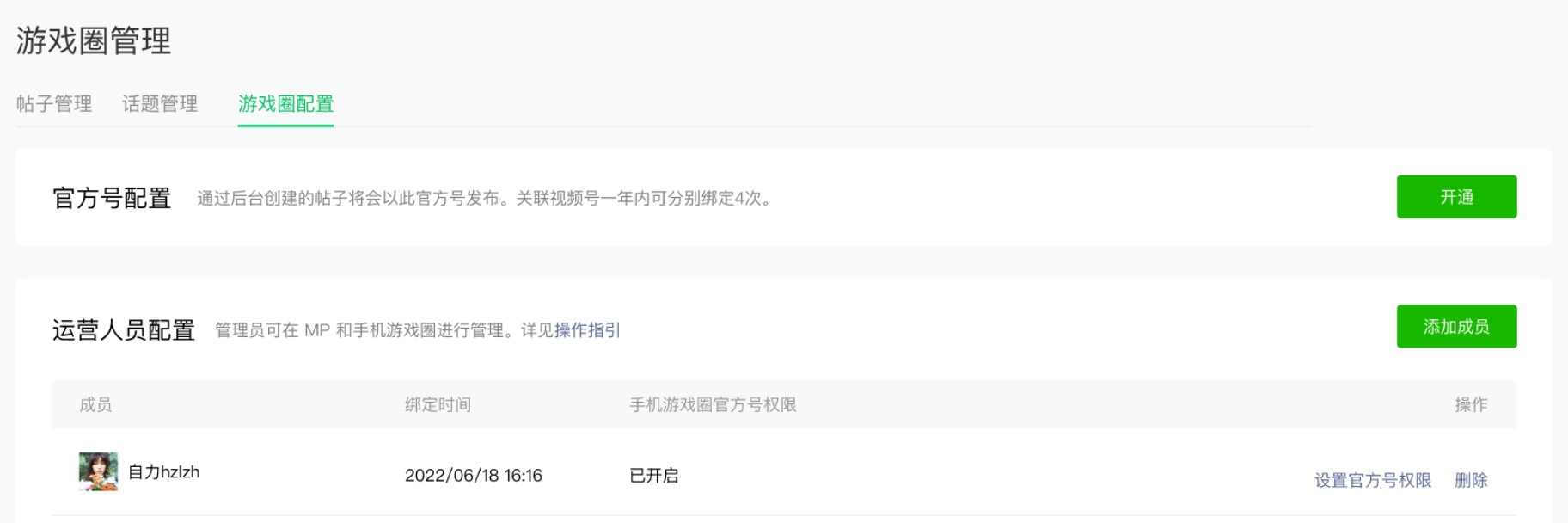Click the 已开启 permission status
The image size is (1568, 523).
[653, 476]
